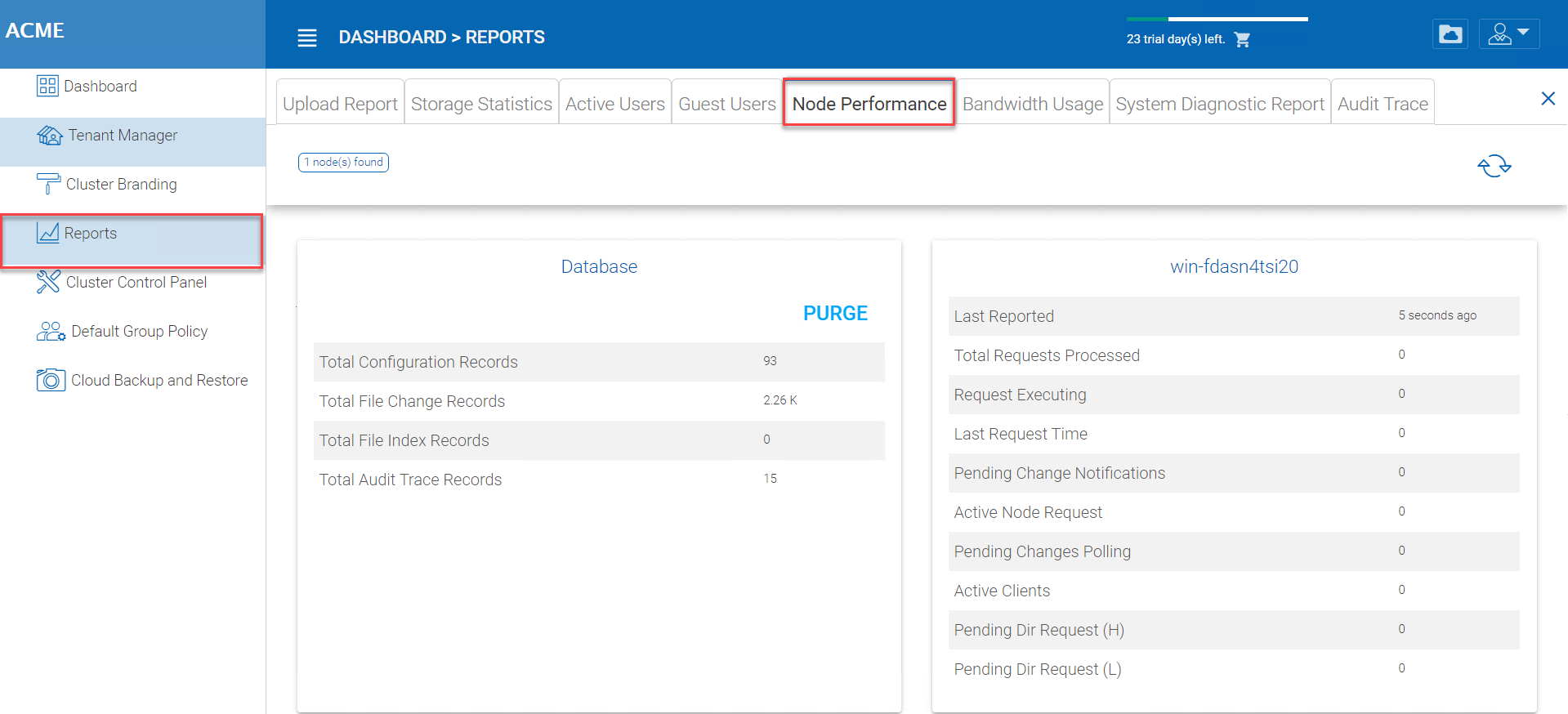Click the Default Group Policy users icon

51,331
